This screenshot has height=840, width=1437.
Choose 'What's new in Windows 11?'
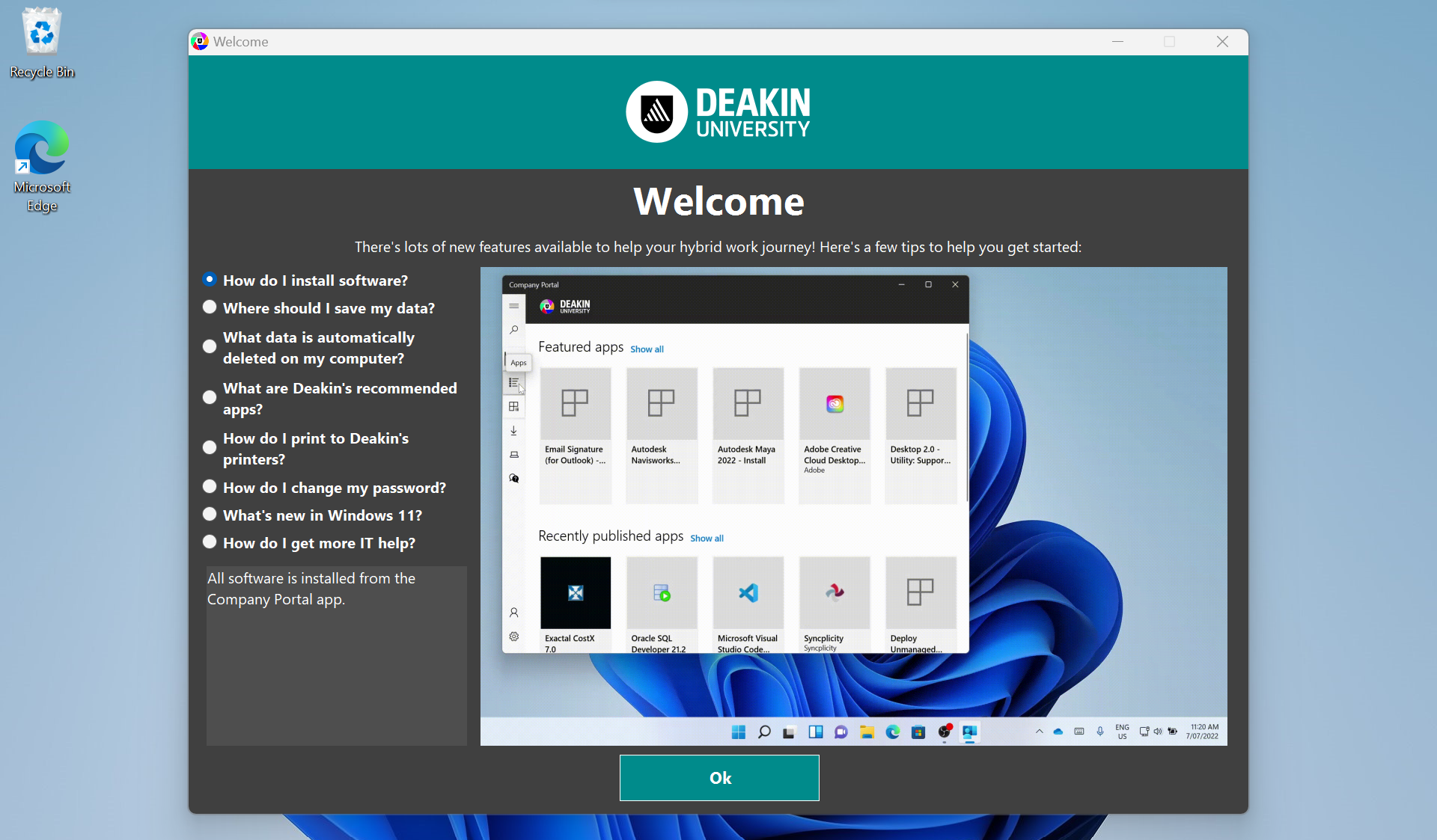(313, 515)
